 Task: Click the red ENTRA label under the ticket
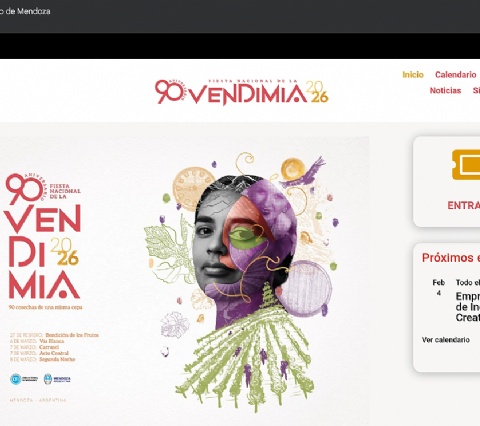point(463,205)
